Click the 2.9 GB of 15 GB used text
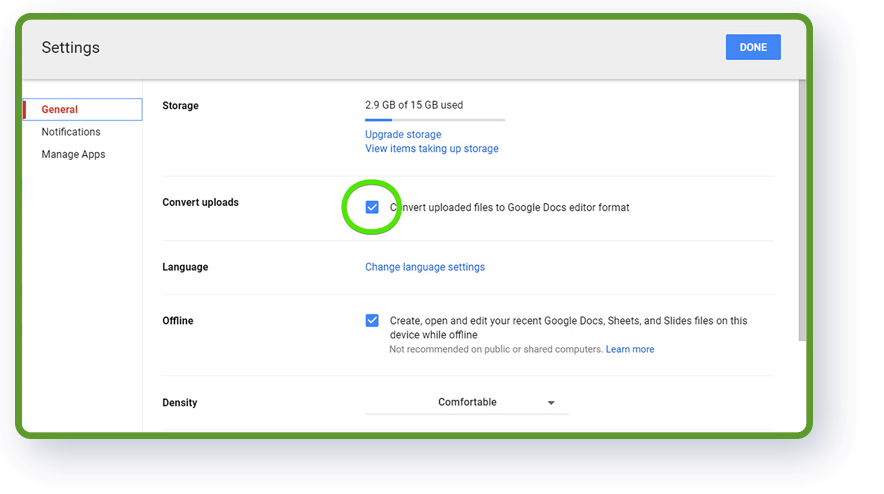This screenshot has height=494, width=884. pos(414,105)
